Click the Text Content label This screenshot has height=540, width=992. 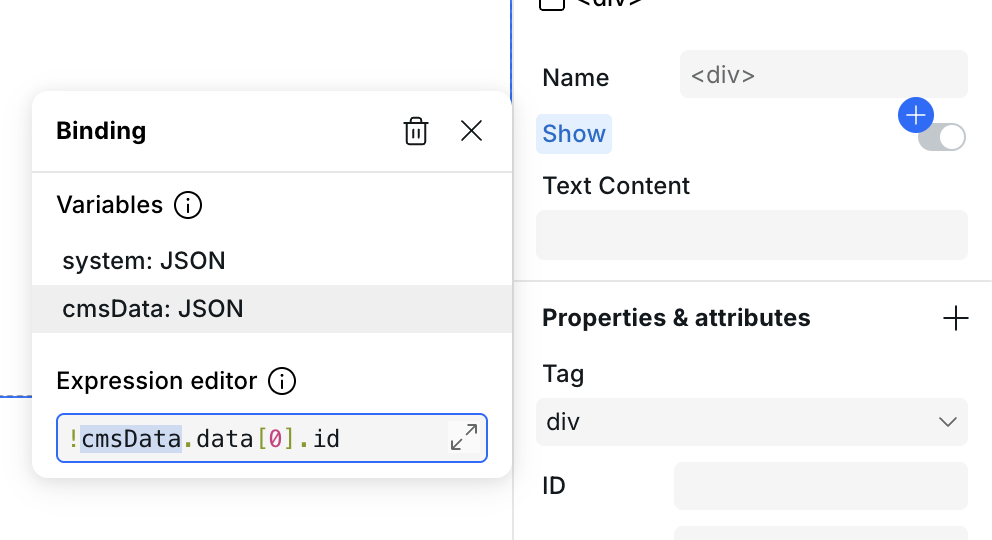click(x=616, y=186)
